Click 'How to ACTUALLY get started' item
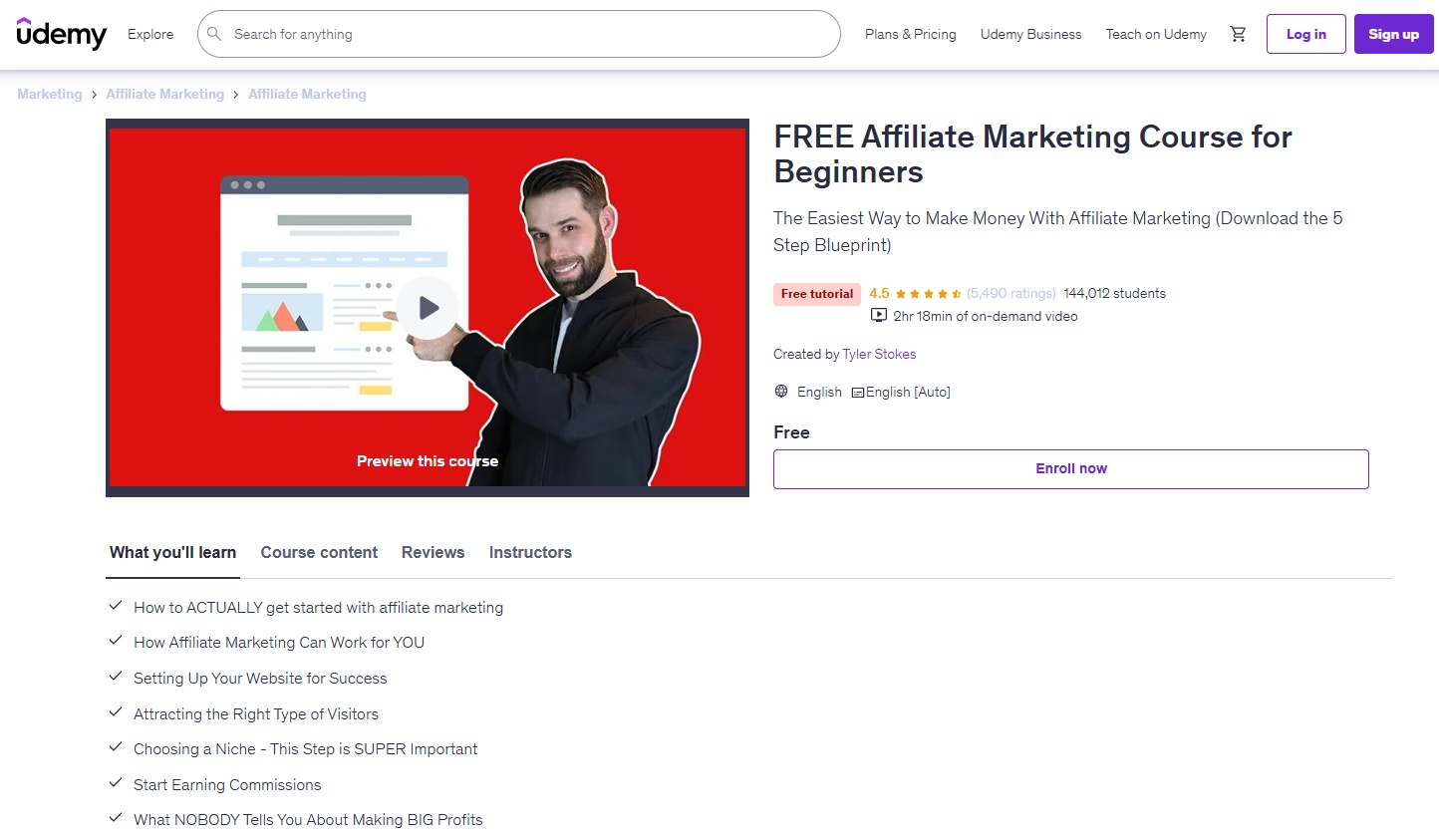This screenshot has height=840, width=1439. (x=319, y=607)
